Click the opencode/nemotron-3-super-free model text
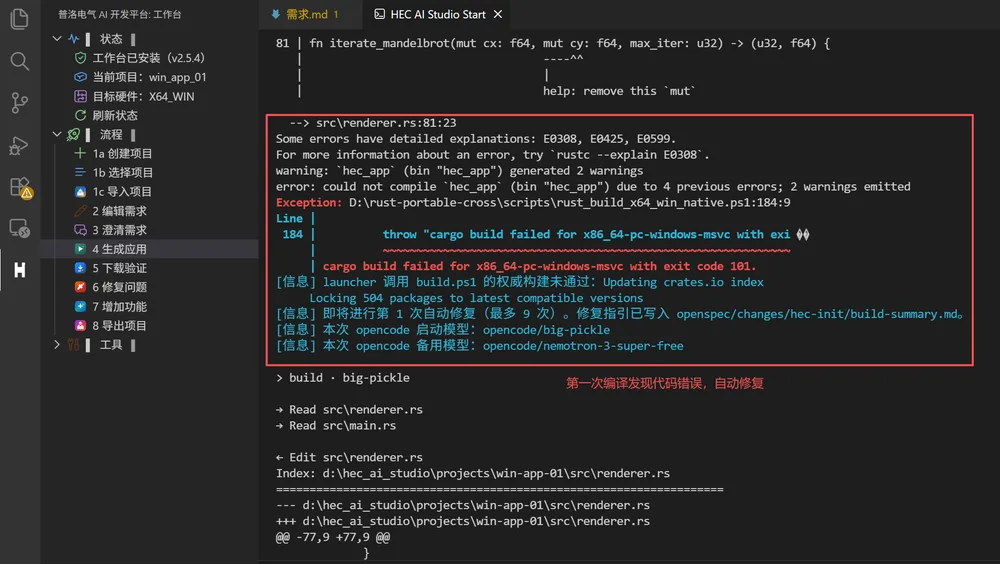The height and width of the screenshot is (564, 1000). (x=583, y=346)
